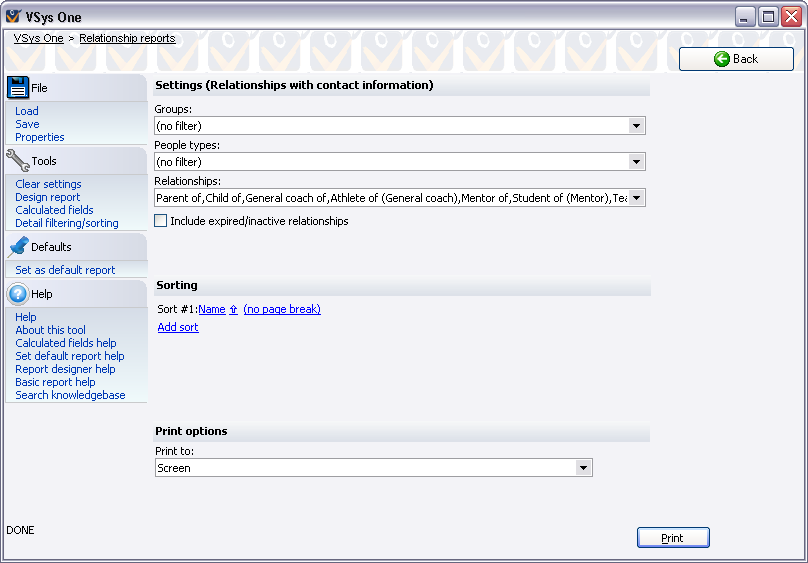Open Report designer help
Viewport: 808px width, 563px height.
click(65, 369)
